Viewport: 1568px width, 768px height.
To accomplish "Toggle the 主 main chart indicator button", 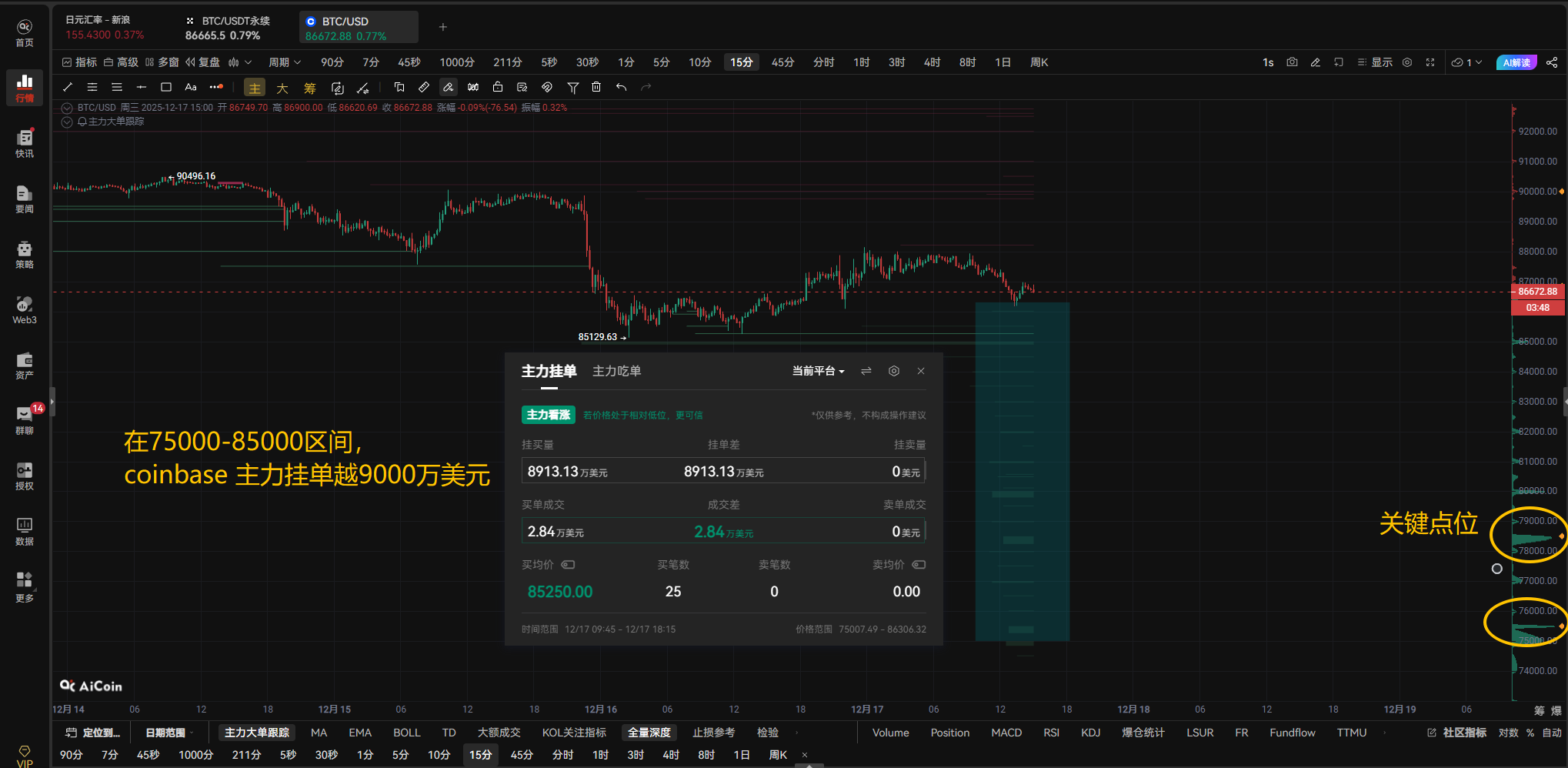I will point(254,87).
